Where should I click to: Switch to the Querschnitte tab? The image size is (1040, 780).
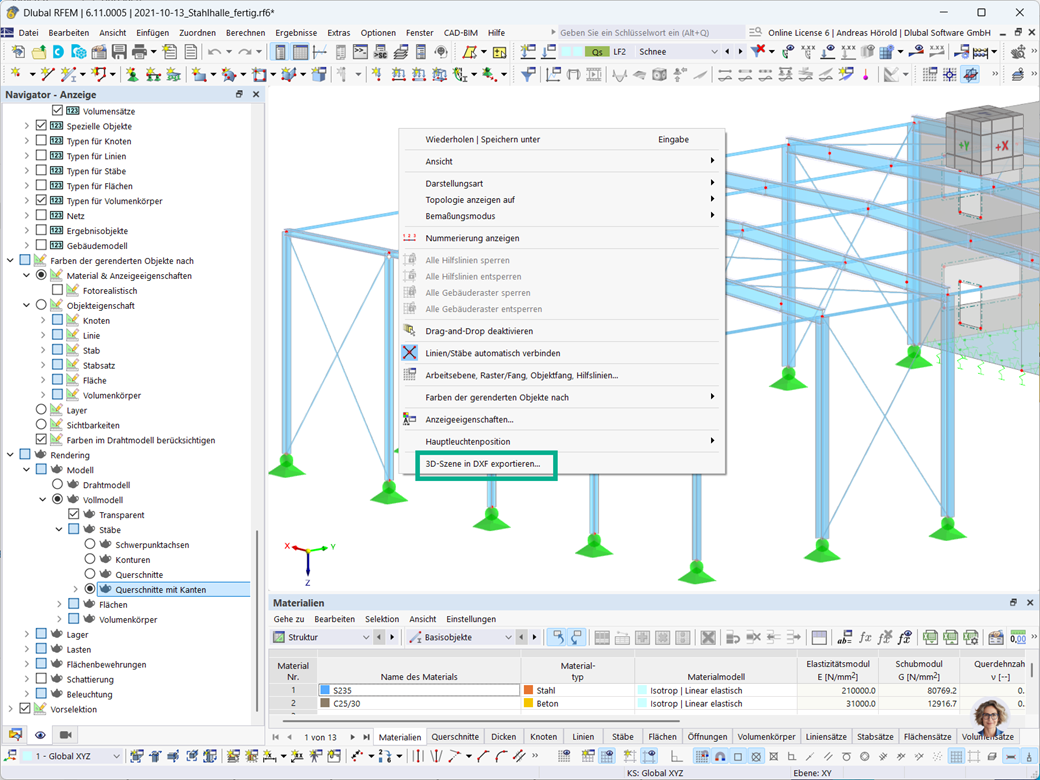coord(455,737)
